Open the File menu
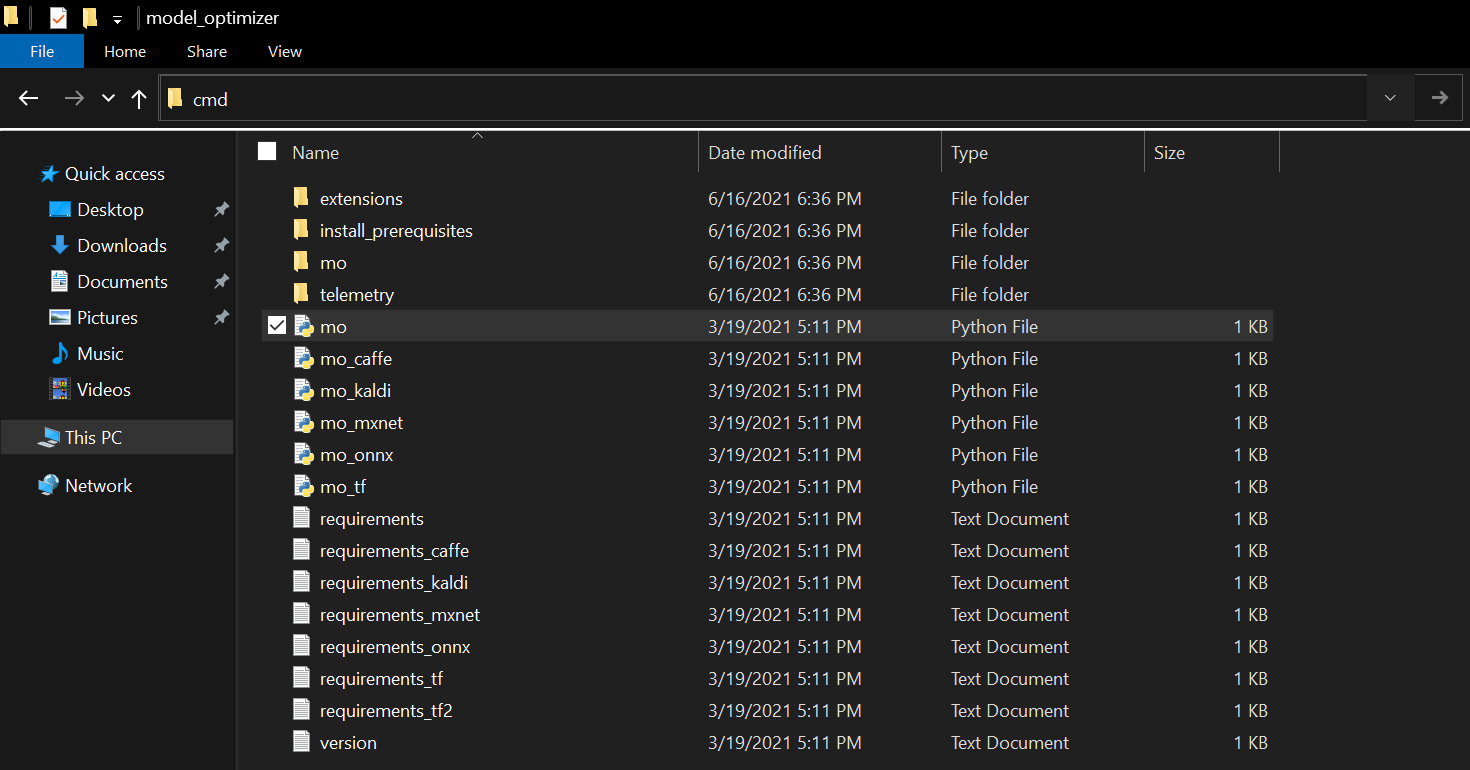This screenshot has width=1470, height=770. click(x=42, y=51)
